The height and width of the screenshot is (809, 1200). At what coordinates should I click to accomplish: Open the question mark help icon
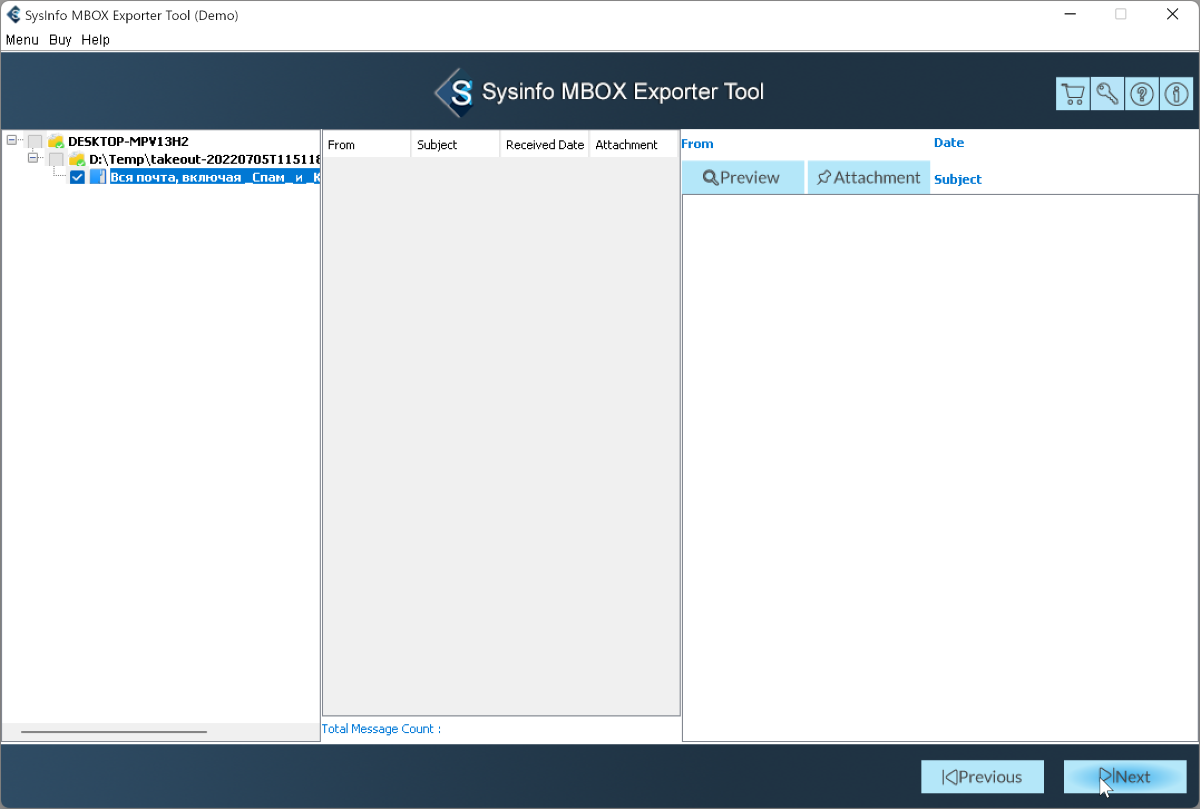point(1141,94)
